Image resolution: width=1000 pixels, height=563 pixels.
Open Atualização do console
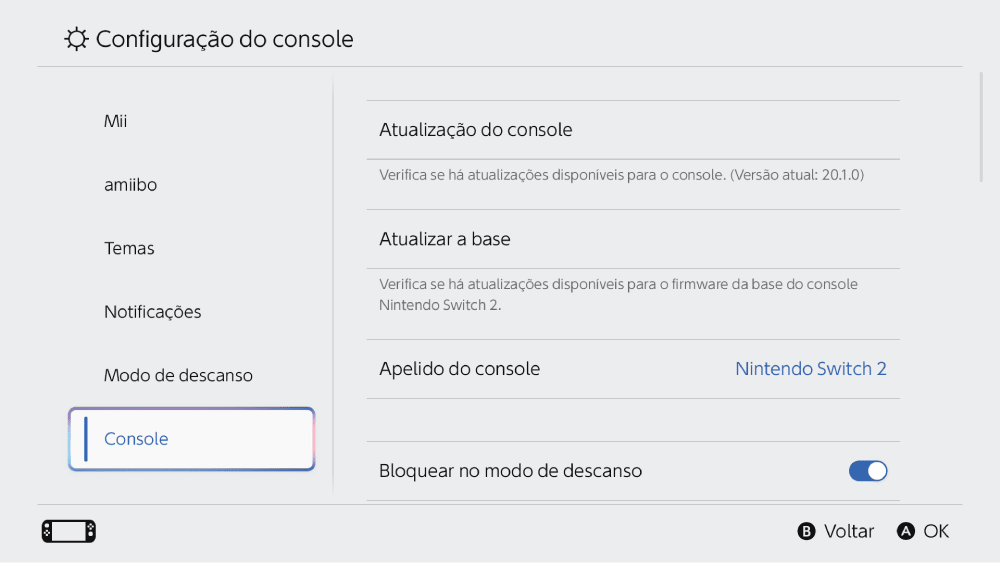click(x=633, y=130)
